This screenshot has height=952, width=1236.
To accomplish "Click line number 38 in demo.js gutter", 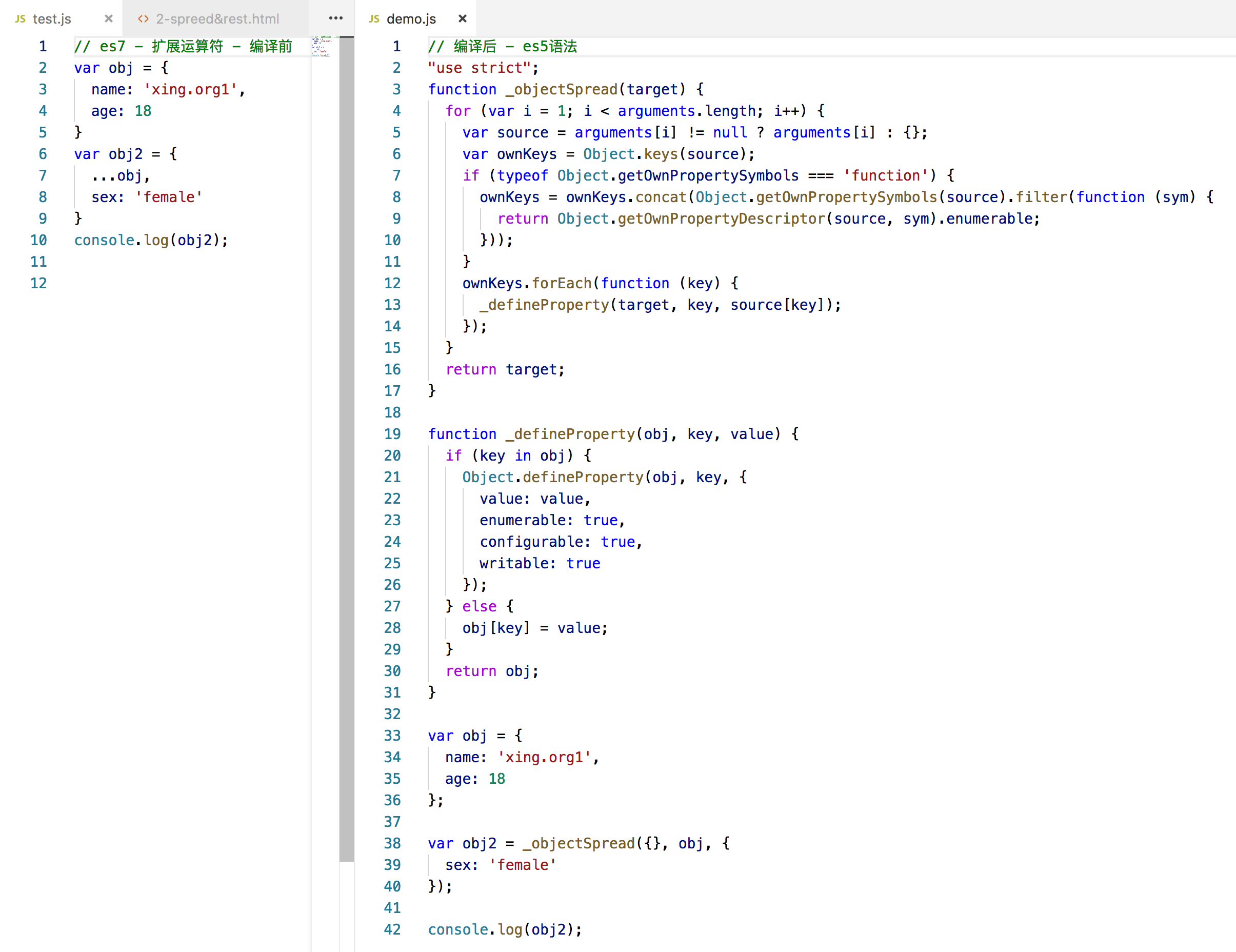I will [x=392, y=843].
